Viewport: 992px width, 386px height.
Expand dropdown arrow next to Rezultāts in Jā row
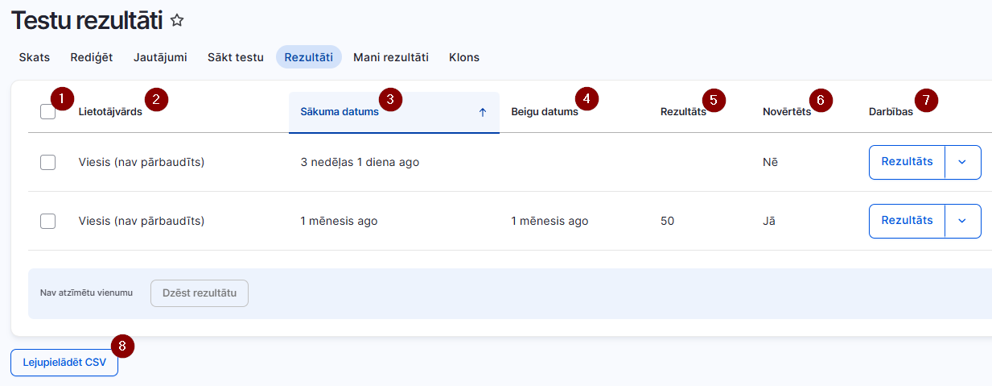[962, 220]
